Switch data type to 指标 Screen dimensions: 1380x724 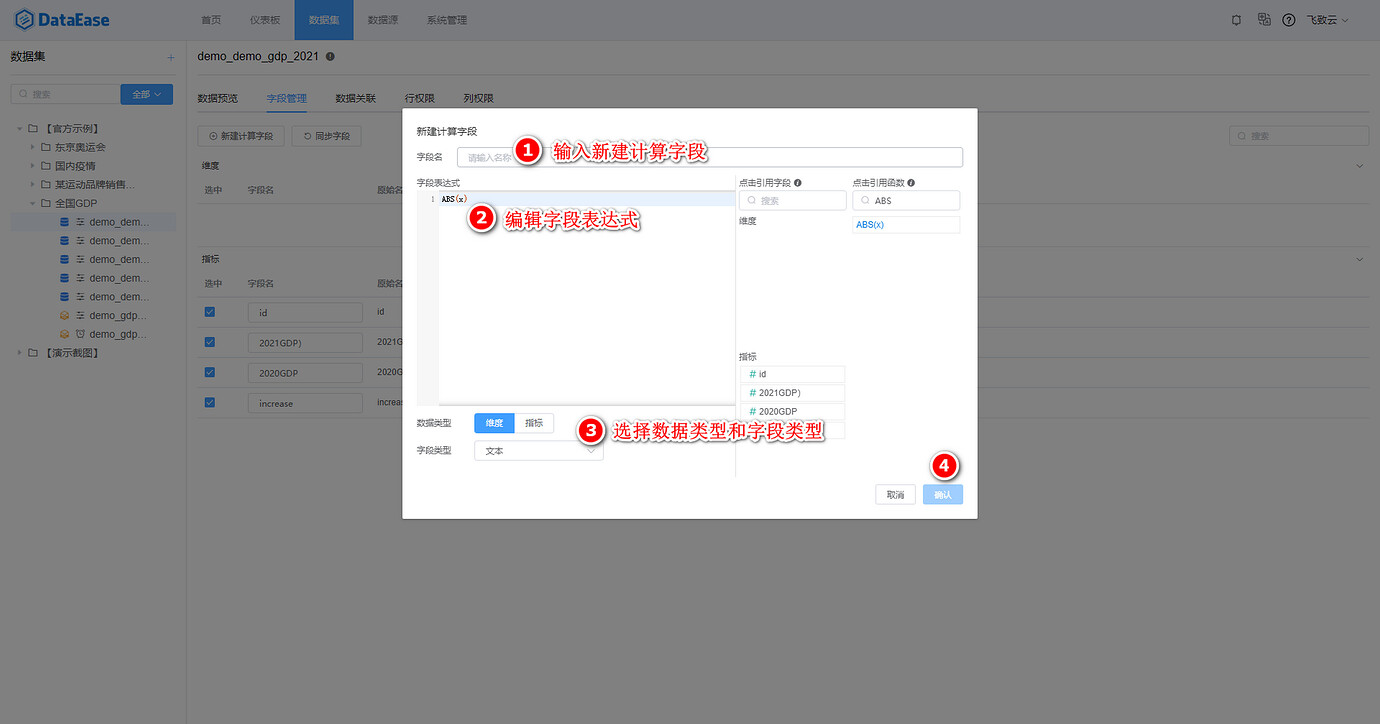(534, 422)
